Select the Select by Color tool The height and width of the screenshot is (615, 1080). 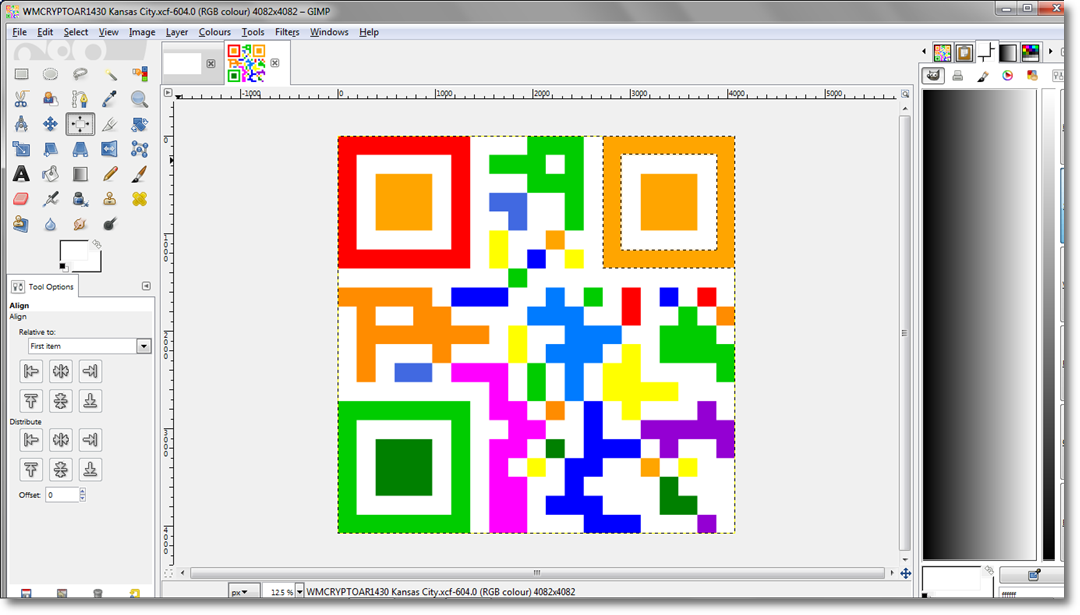(139, 74)
